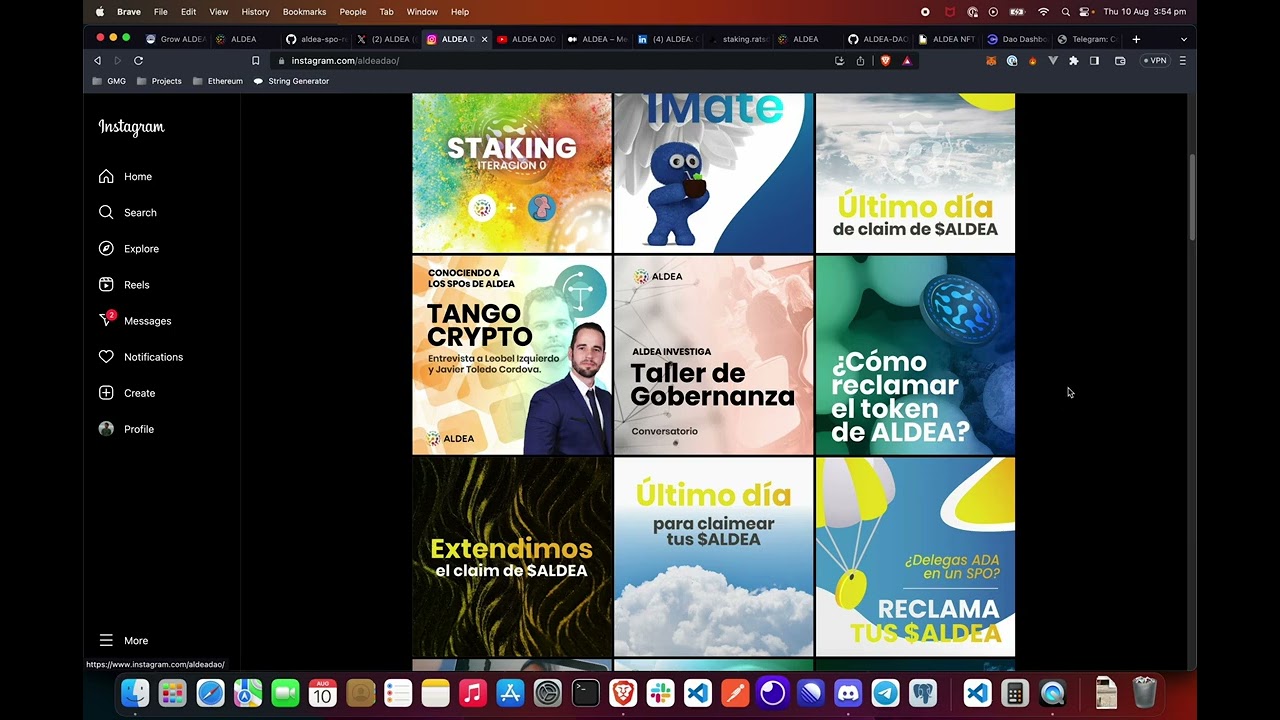Open the extensions puzzle icon

1074,61
